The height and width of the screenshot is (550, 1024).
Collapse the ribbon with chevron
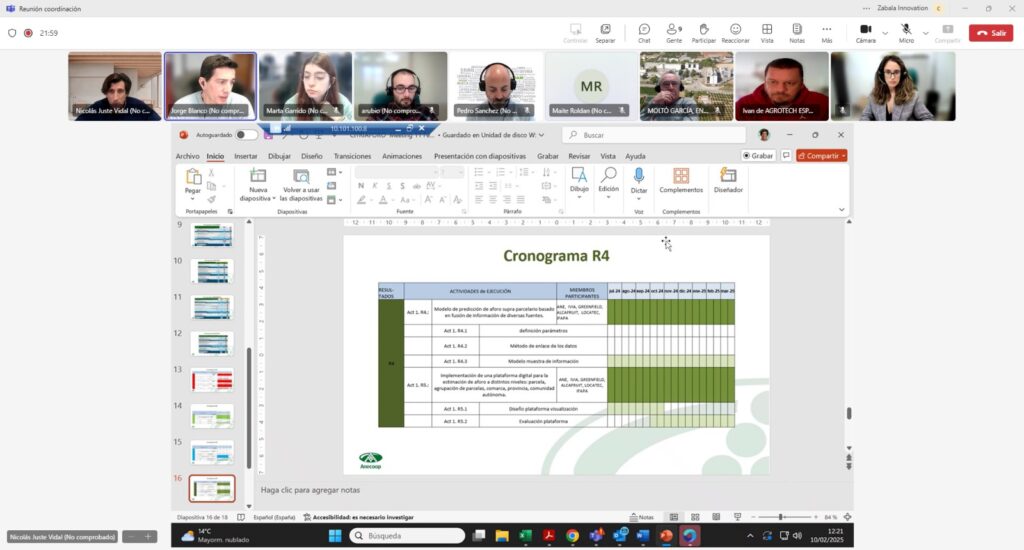(x=841, y=210)
